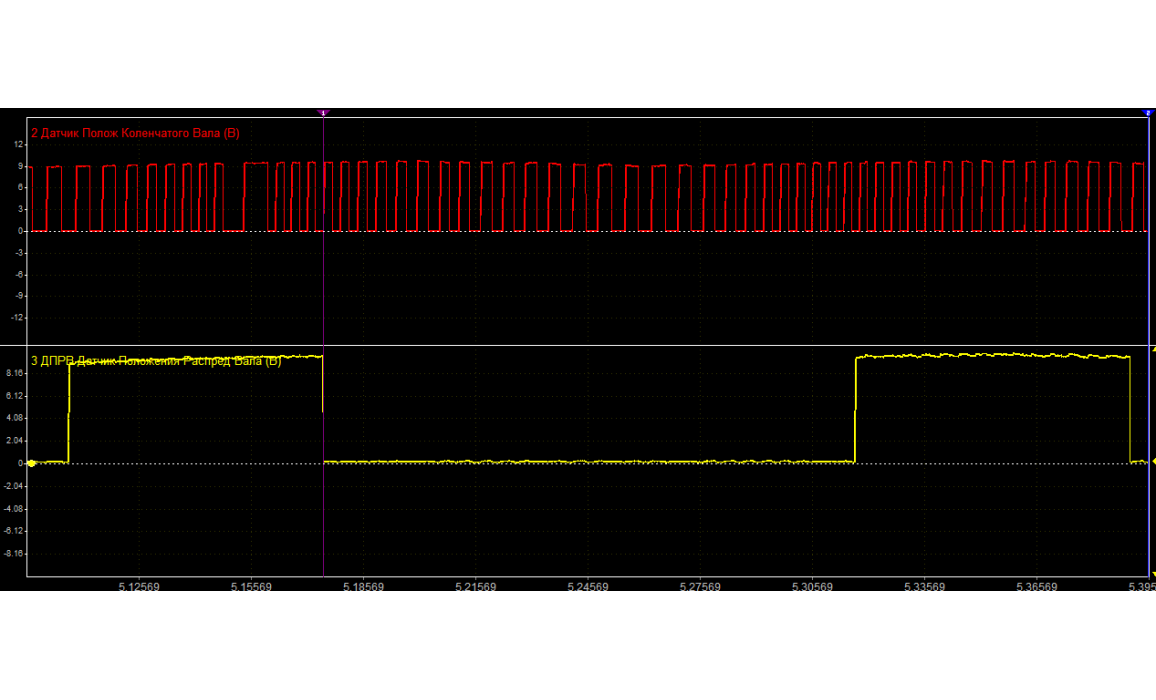Click the wide missing-tooth pulse in red waveform

[256, 195]
